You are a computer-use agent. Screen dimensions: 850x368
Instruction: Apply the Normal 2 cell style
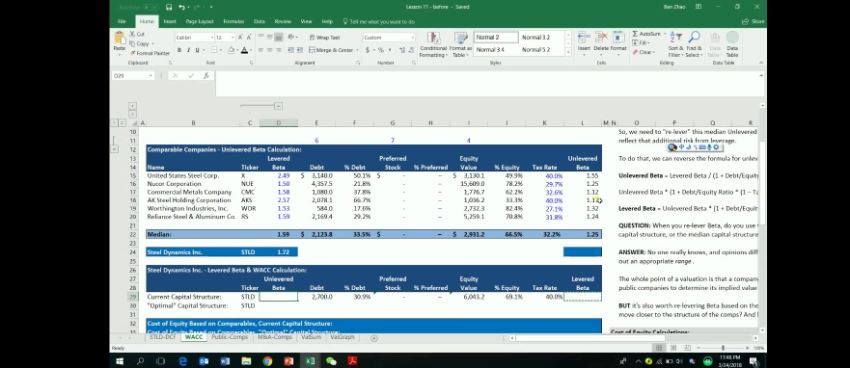[x=495, y=37]
